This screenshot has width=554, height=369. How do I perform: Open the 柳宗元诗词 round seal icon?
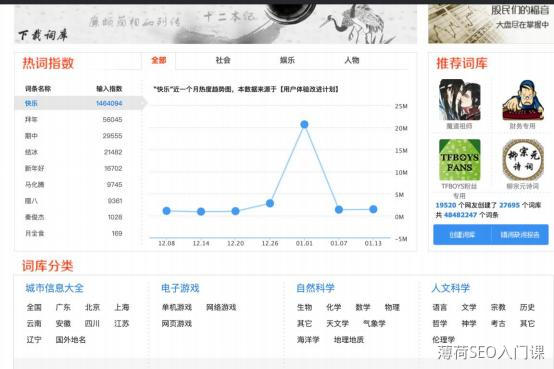(523, 160)
